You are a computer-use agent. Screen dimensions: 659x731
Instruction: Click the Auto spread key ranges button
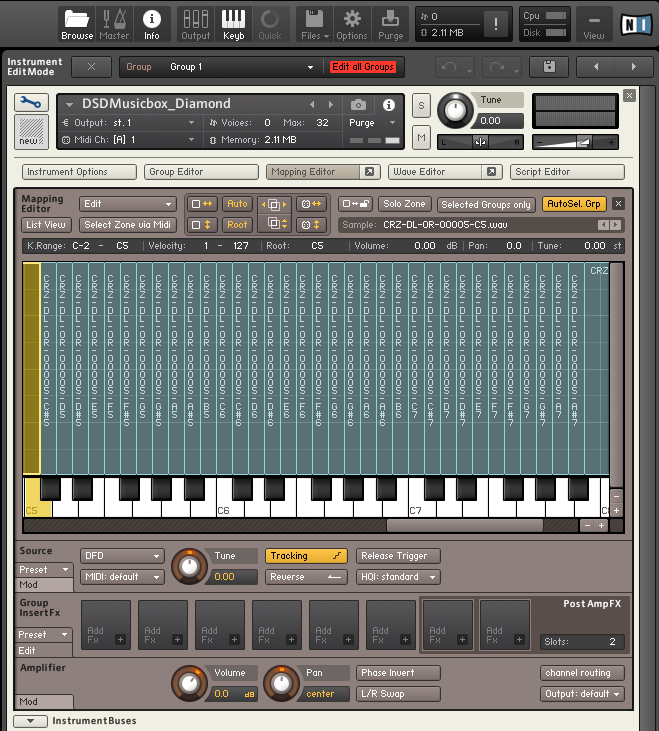click(x=237, y=204)
